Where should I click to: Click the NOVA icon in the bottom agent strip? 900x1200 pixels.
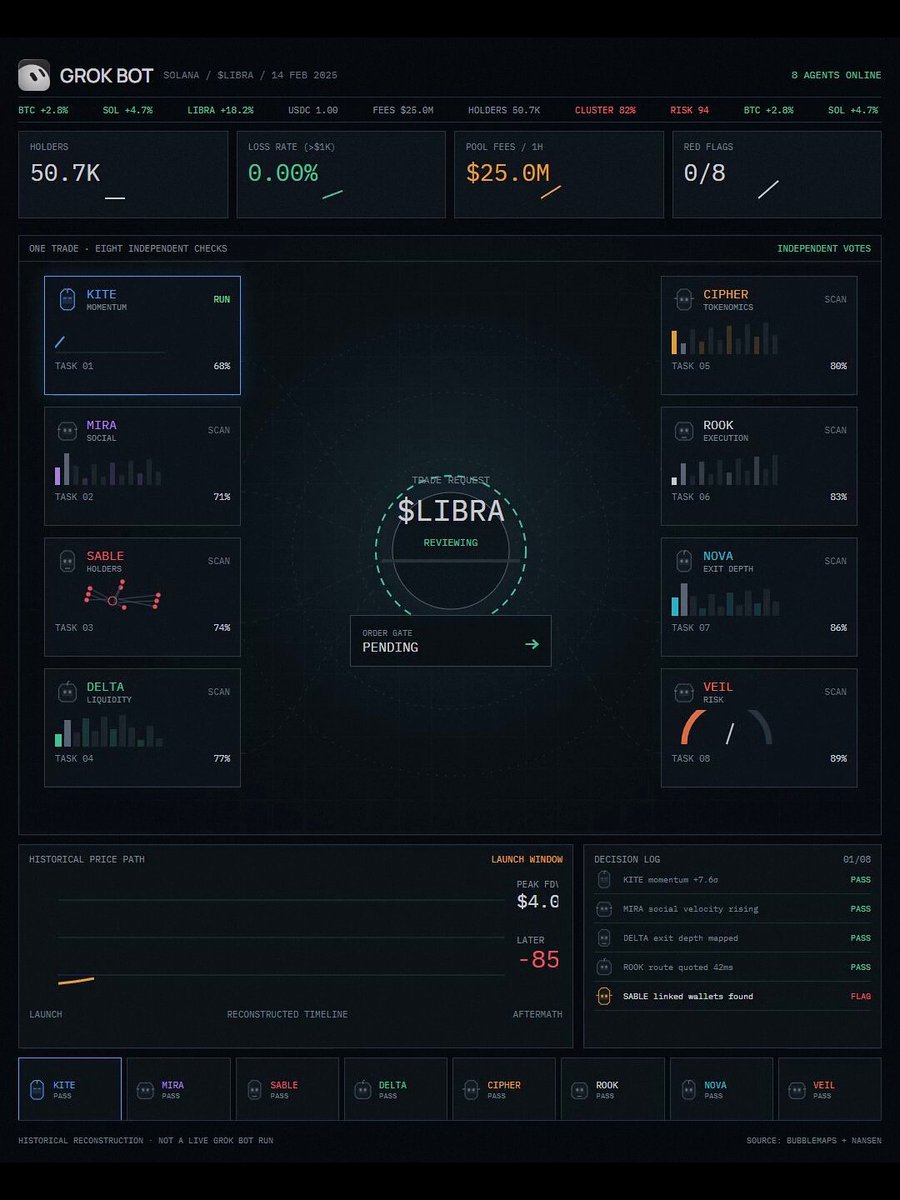688,1089
